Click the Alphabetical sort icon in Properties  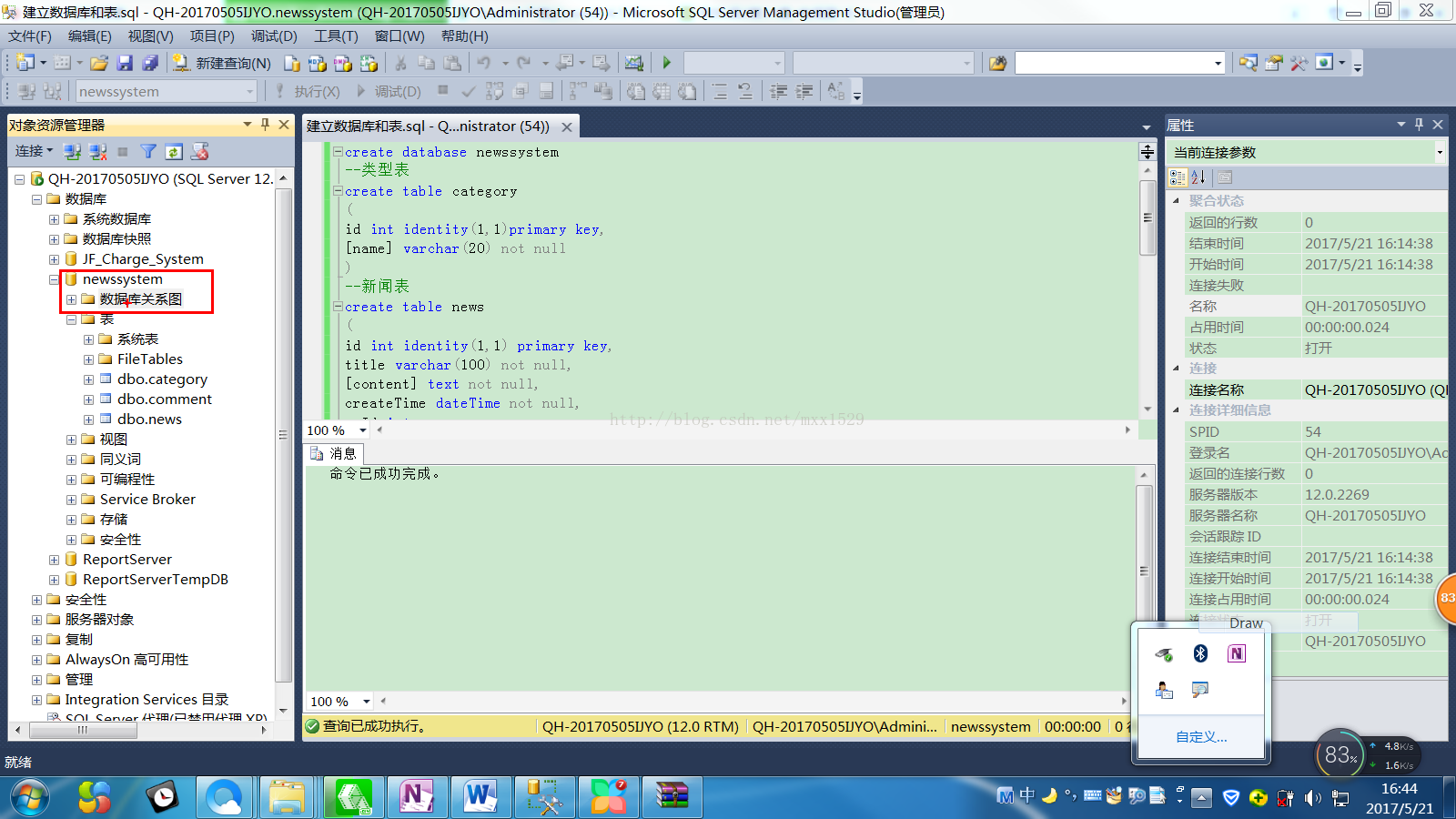point(1198,177)
